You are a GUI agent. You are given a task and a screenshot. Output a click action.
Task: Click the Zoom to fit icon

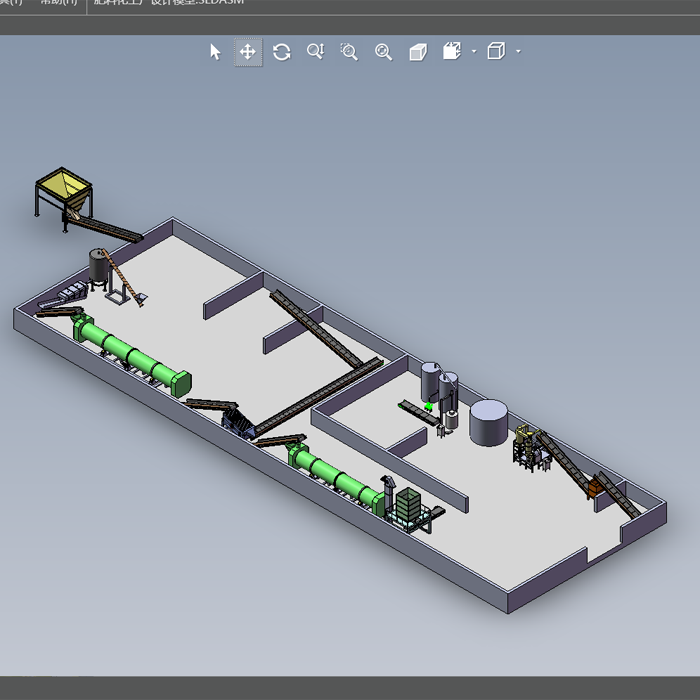pyautogui.click(x=383, y=52)
